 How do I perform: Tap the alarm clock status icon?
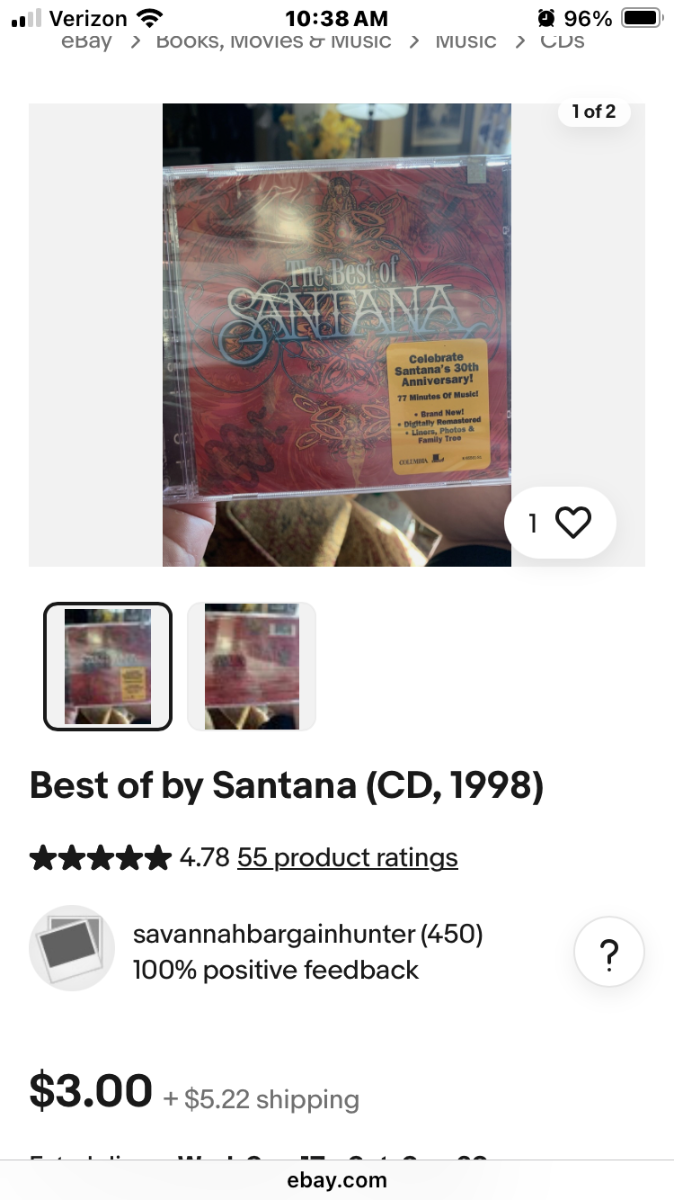[x=546, y=18]
